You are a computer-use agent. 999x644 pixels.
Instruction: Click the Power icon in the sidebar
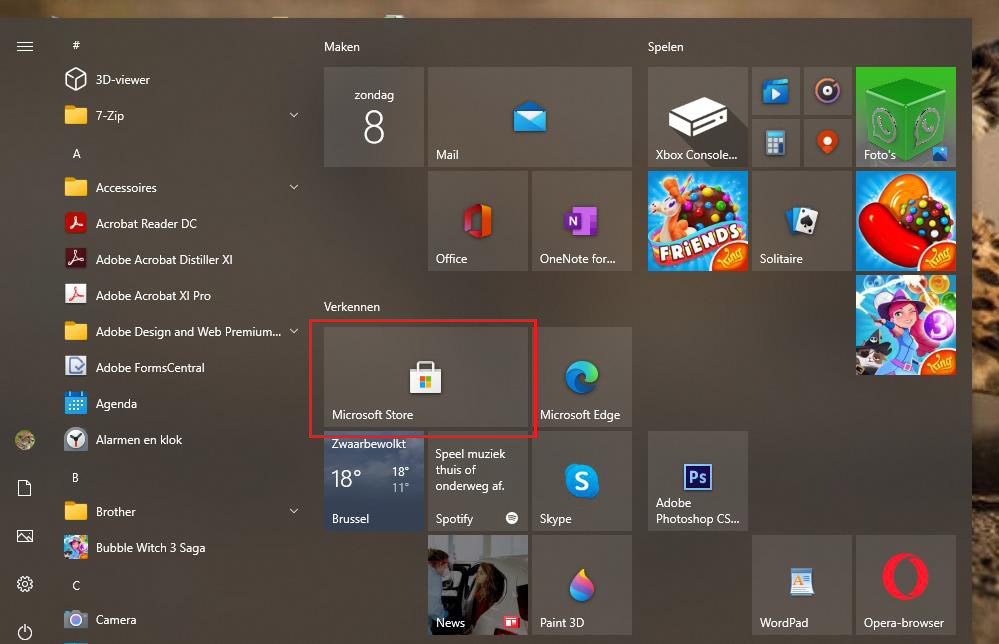click(x=25, y=632)
